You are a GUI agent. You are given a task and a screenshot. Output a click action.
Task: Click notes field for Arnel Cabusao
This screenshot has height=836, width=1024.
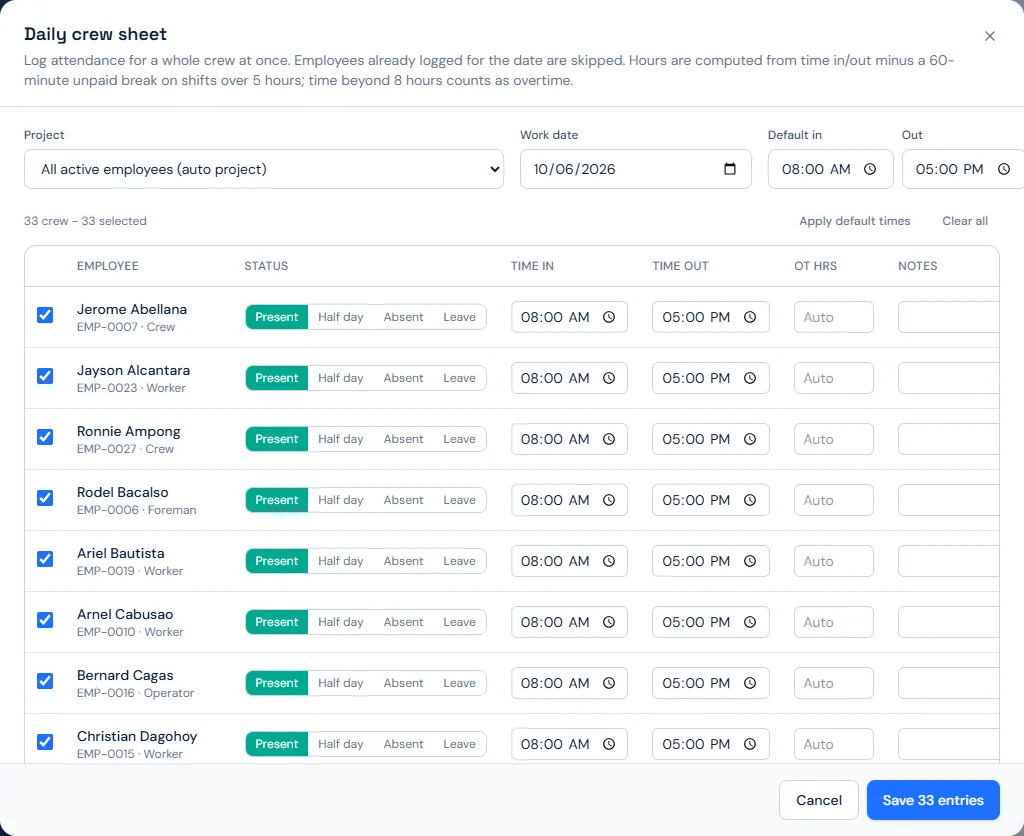(x=948, y=622)
